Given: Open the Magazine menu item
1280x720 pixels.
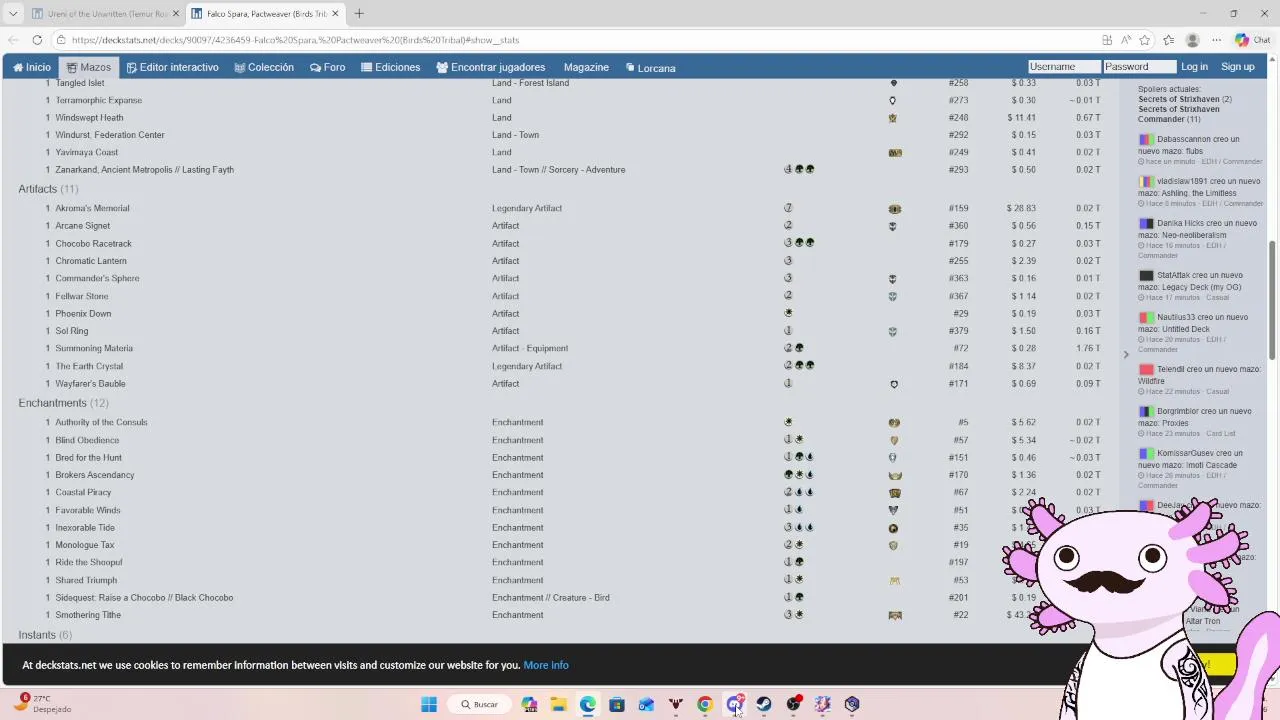Looking at the screenshot, I should click(586, 67).
